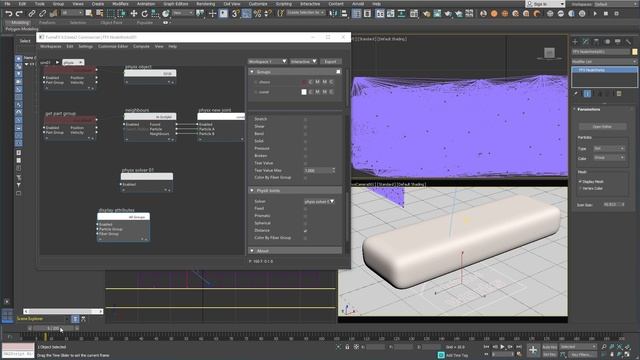
Task: Open the Rendering menu in 3ds Max
Action: tap(205, 4)
